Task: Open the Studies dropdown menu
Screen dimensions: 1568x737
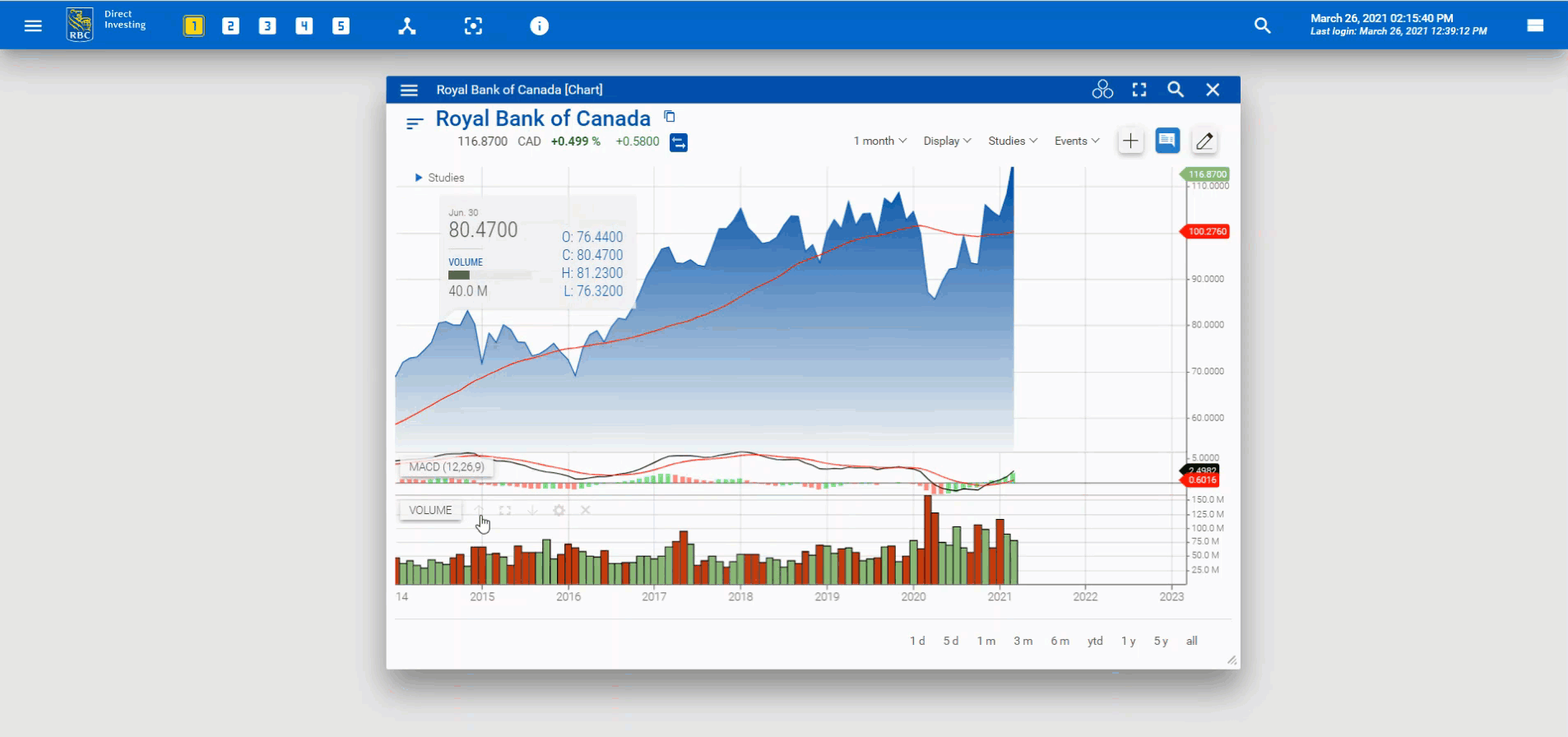Action: pyautogui.click(x=1013, y=141)
